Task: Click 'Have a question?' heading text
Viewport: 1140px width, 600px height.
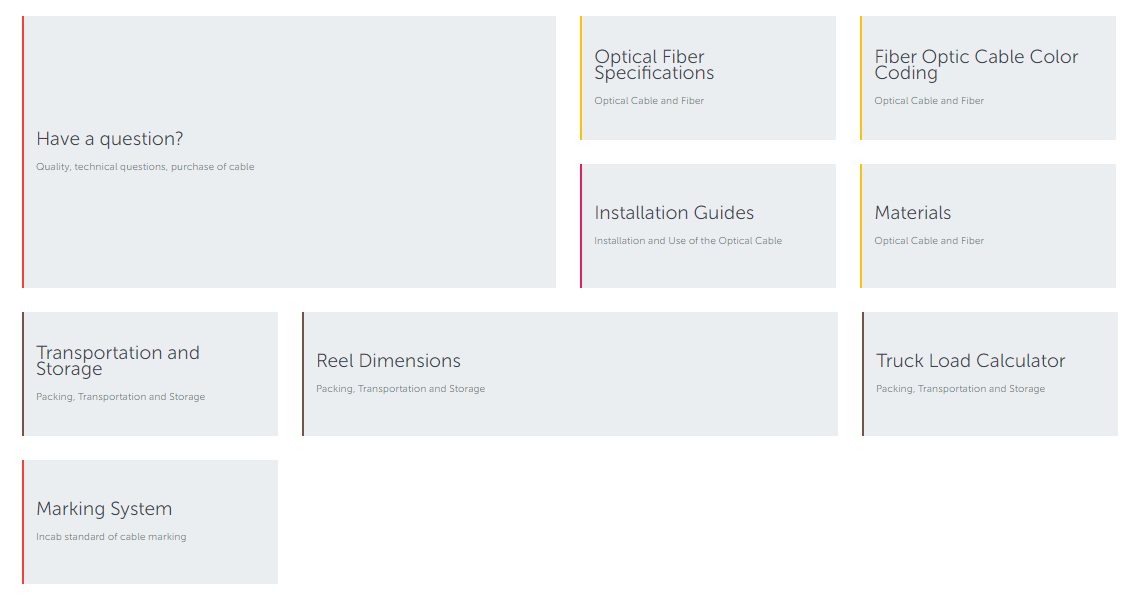Action: click(110, 139)
